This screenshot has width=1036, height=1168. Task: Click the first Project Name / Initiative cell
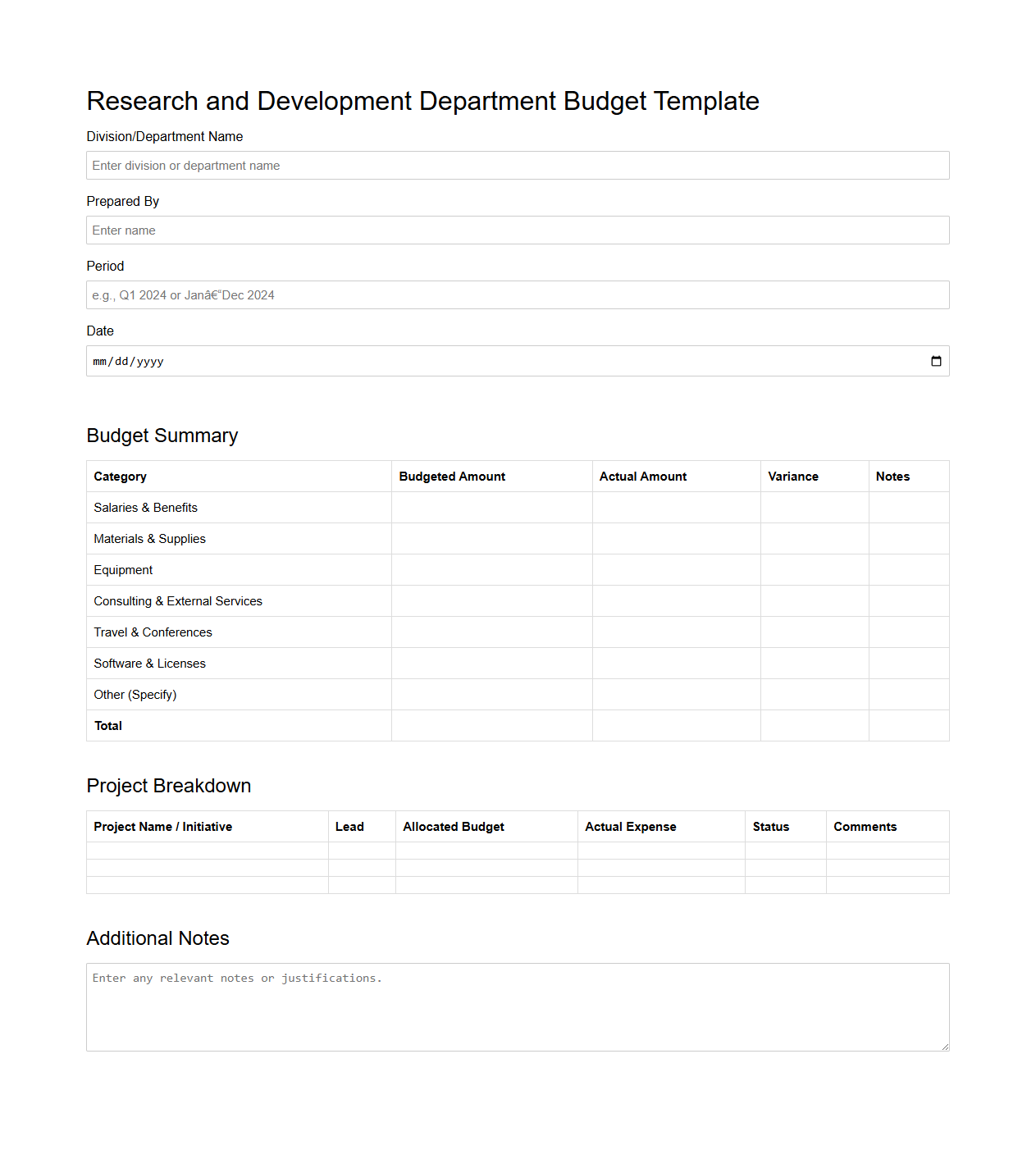point(207,851)
